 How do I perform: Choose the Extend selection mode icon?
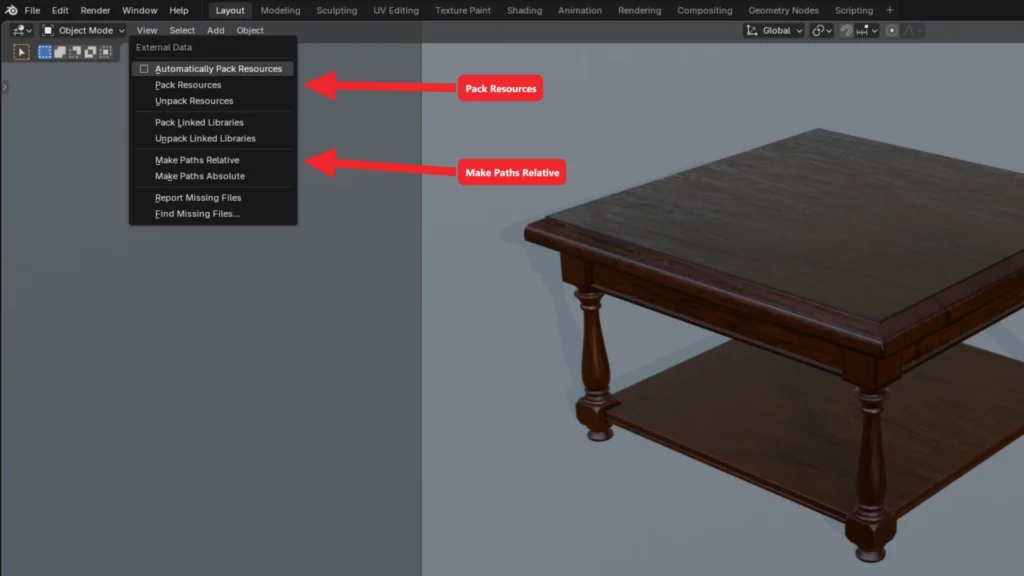[59, 52]
